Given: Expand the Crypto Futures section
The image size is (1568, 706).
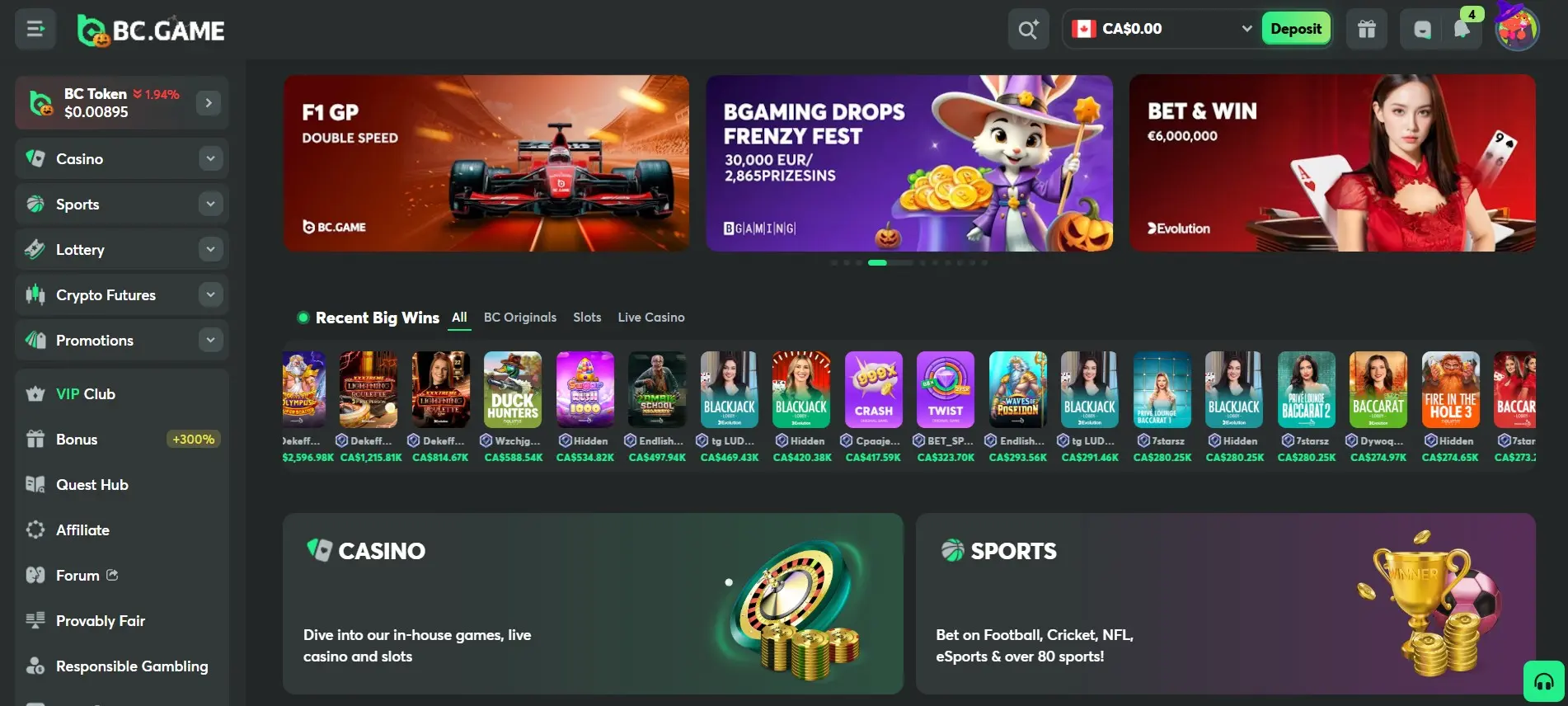Looking at the screenshot, I should 210,294.
